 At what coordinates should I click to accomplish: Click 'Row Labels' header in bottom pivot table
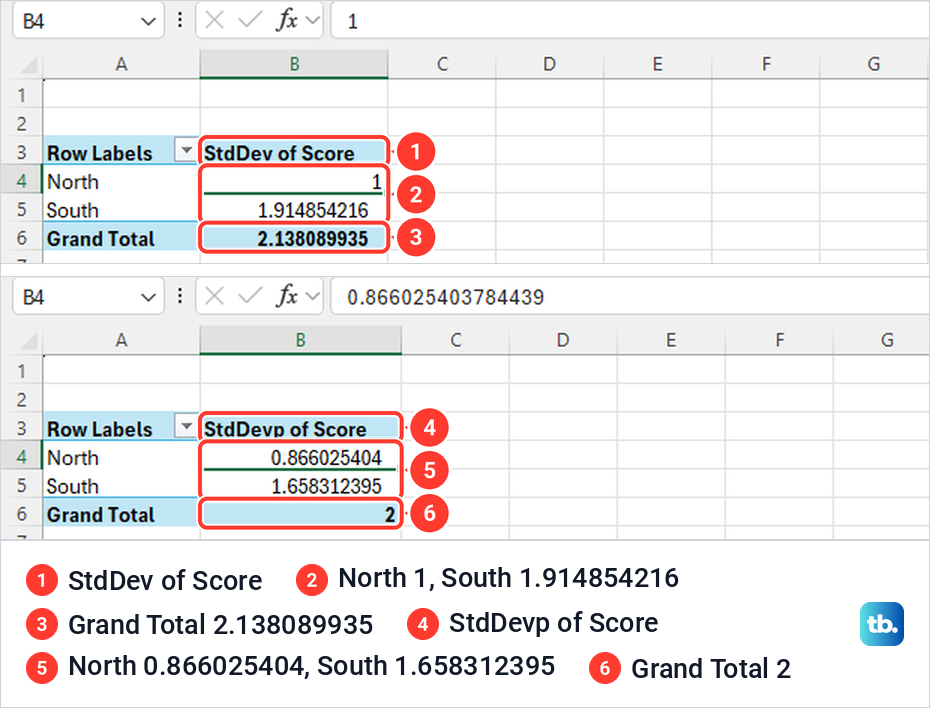click(x=99, y=428)
